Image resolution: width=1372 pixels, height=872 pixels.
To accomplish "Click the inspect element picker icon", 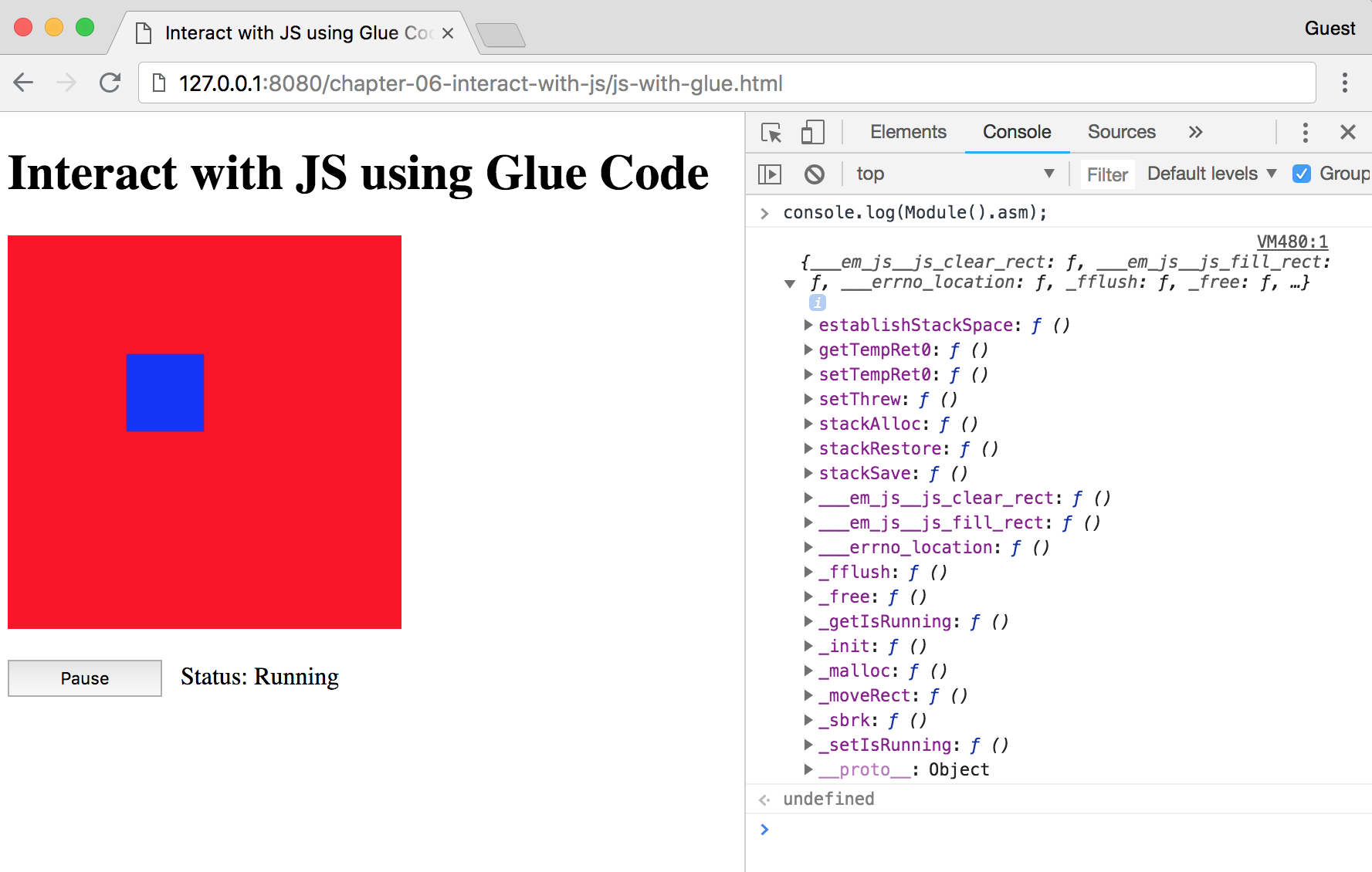I will (771, 133).
